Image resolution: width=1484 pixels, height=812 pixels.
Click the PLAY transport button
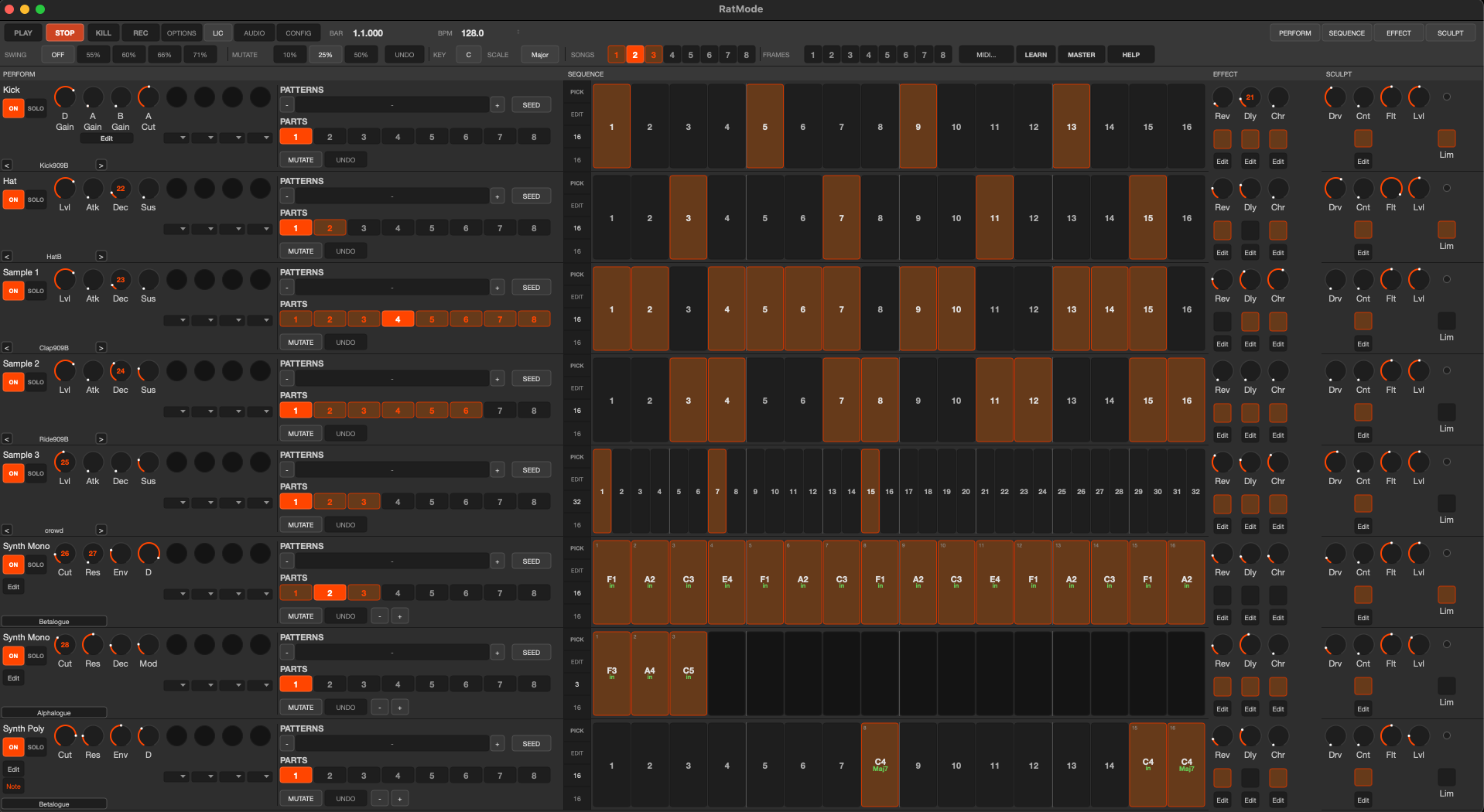pyautogui.click(x=23, y=33)
